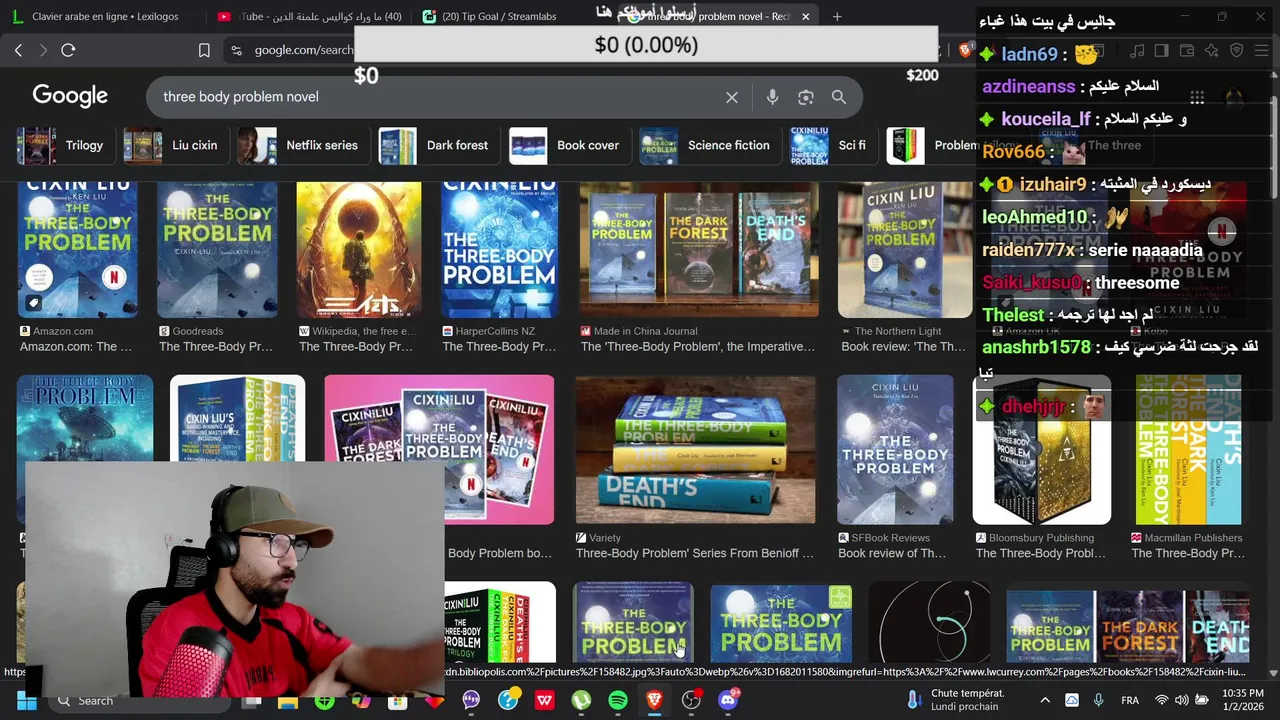1280x720 pixels.
Task: Filter images by Trilogy chip
Action: pyautogui.click(x=64, y=146)
